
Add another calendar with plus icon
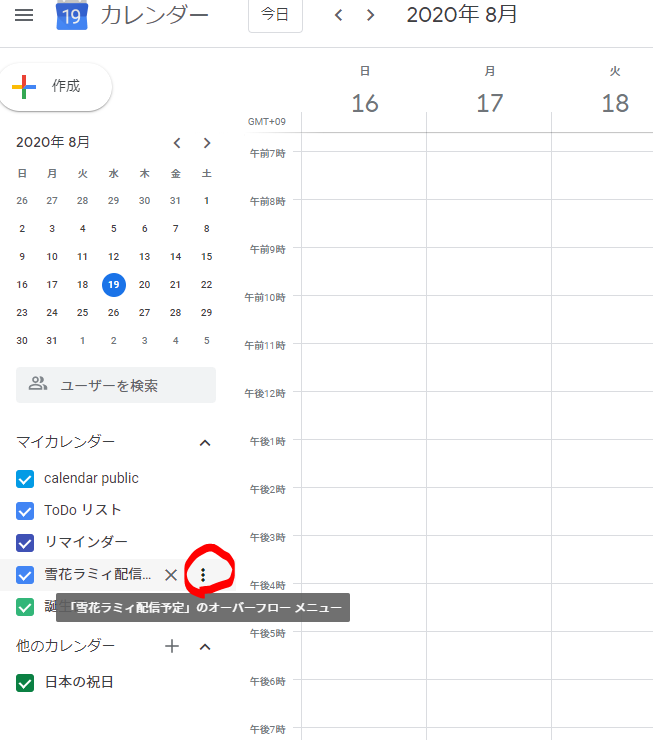pyautogui.click(x=172, y=646)
